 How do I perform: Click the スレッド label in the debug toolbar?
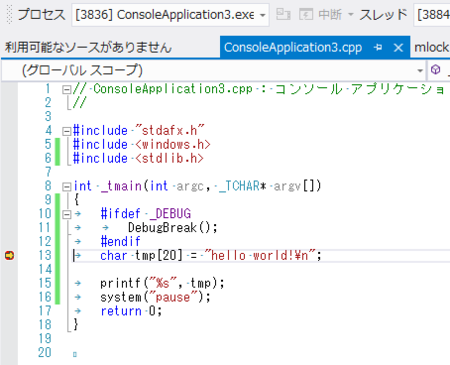pyautogui.click(x=383, y=15)
